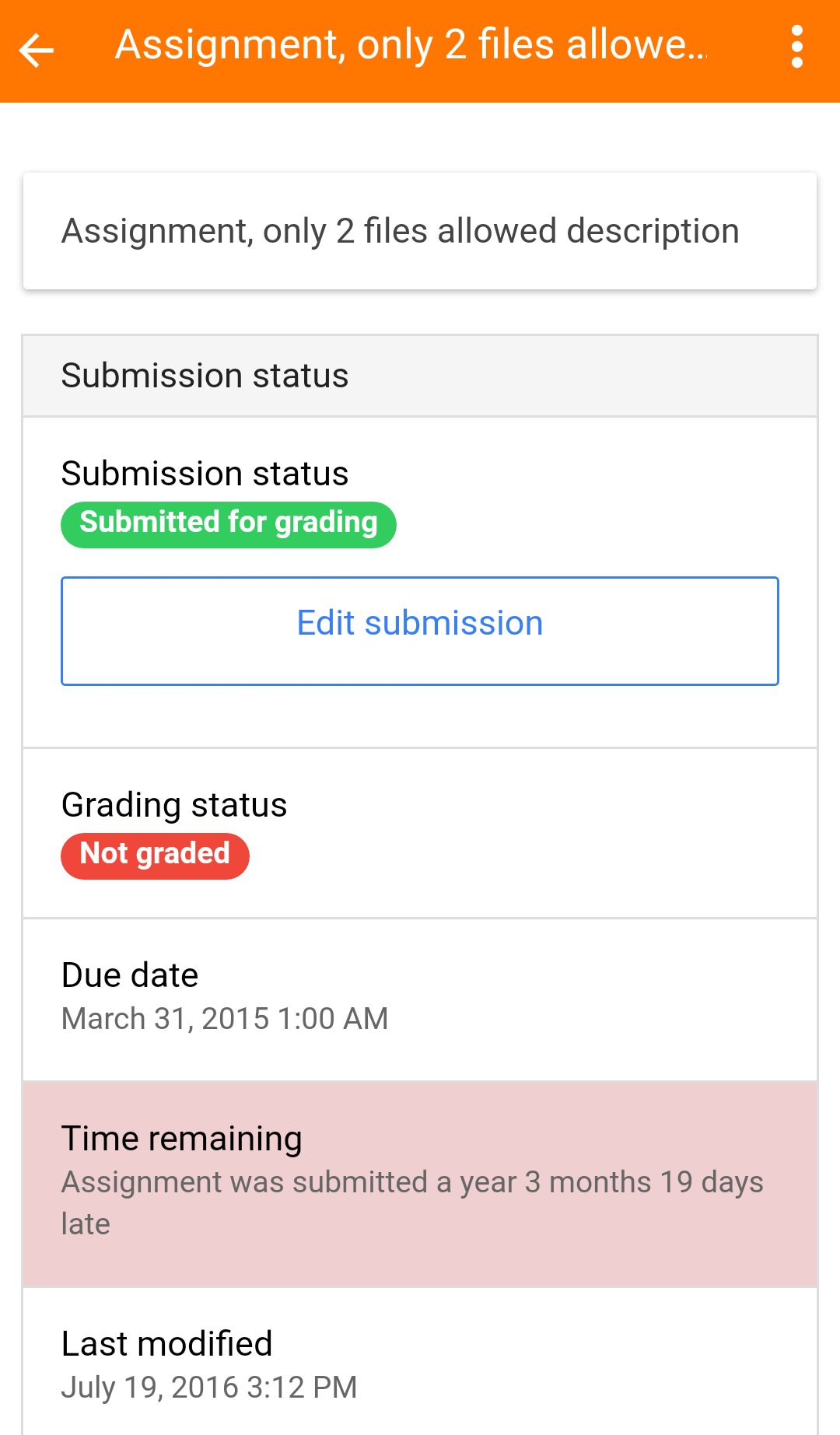Tap the Last modified label

coord(166,1344)
